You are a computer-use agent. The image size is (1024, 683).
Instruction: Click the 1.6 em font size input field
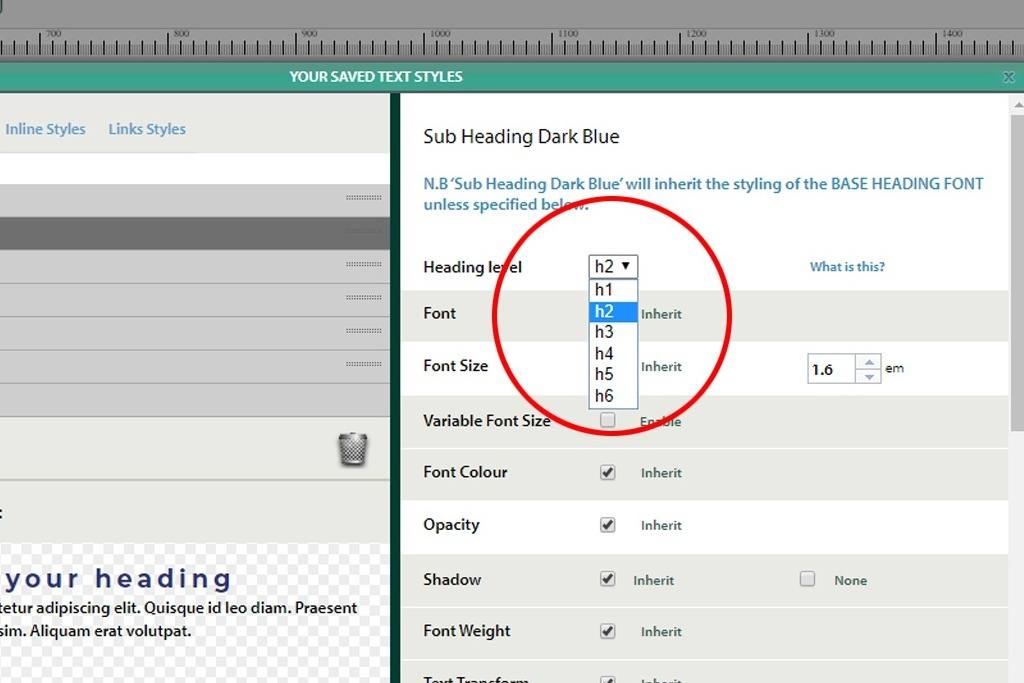tap(833, 368)
